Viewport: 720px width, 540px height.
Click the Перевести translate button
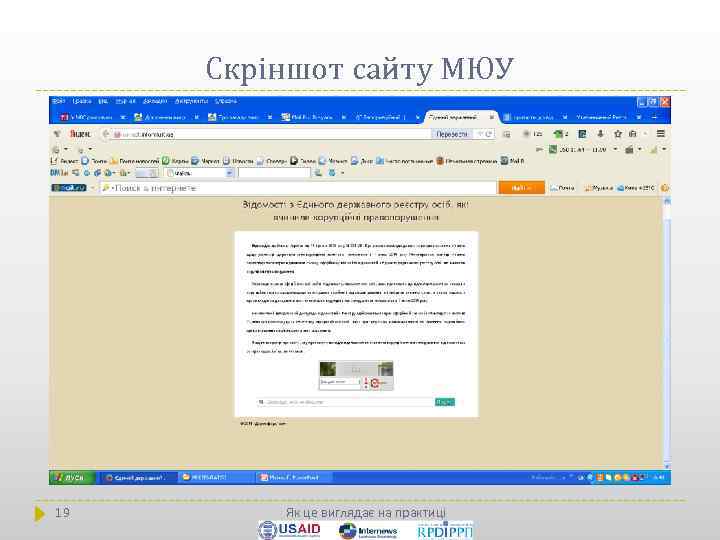[x=451, y=134]
